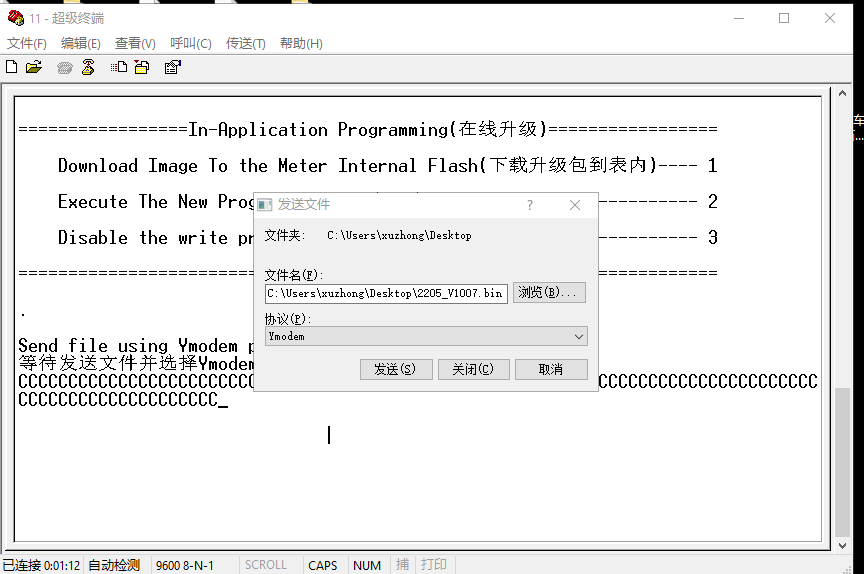This screenshot has width=864, height=574.
Task: Click the Send file toolbar icon
Action: pos(118,67)
